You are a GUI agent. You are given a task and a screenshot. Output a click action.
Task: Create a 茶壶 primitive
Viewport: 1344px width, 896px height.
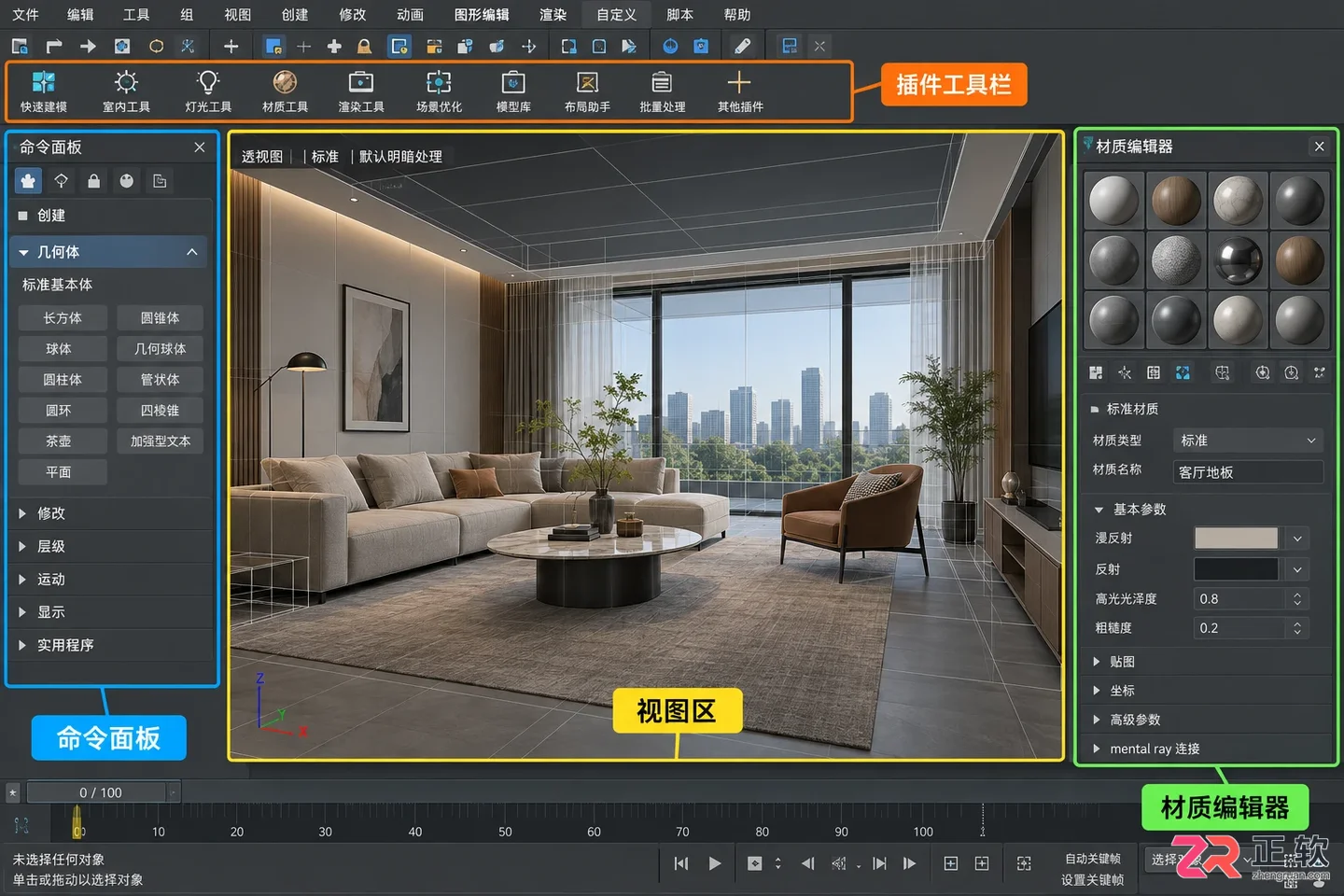(63, 441)
